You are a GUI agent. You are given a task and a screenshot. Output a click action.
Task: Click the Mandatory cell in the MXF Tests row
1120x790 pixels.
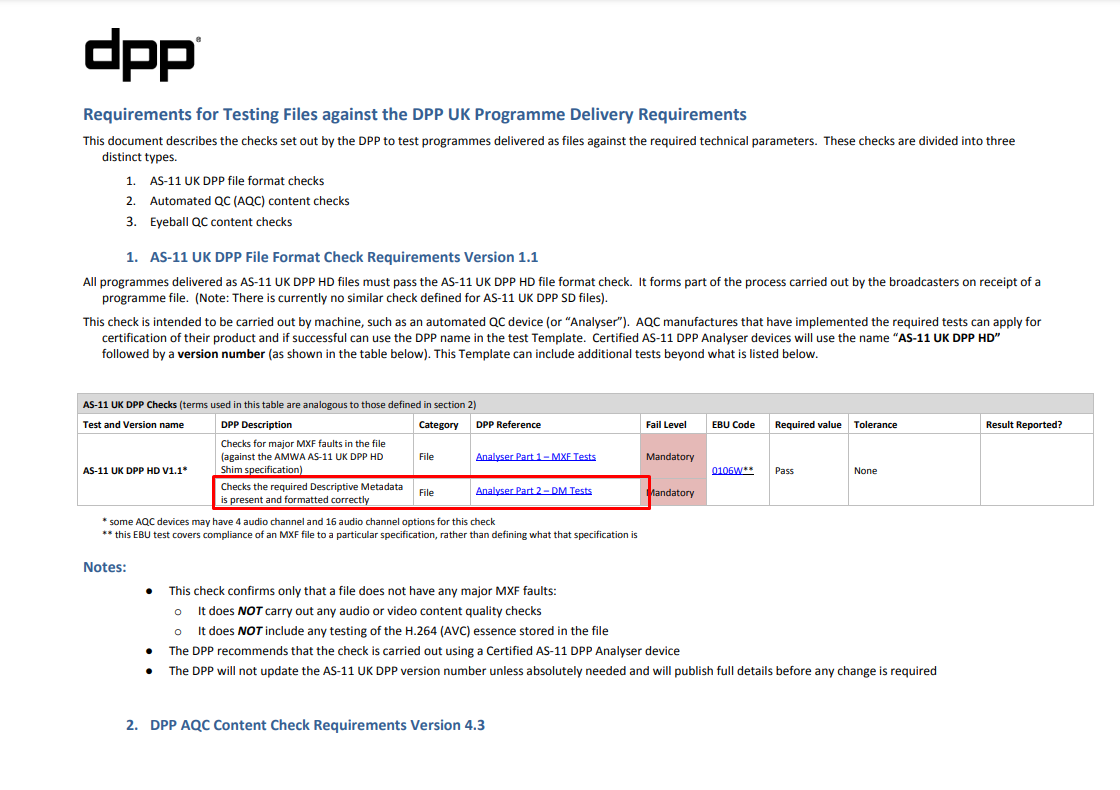pyautogui.click(x=674, y=456)
